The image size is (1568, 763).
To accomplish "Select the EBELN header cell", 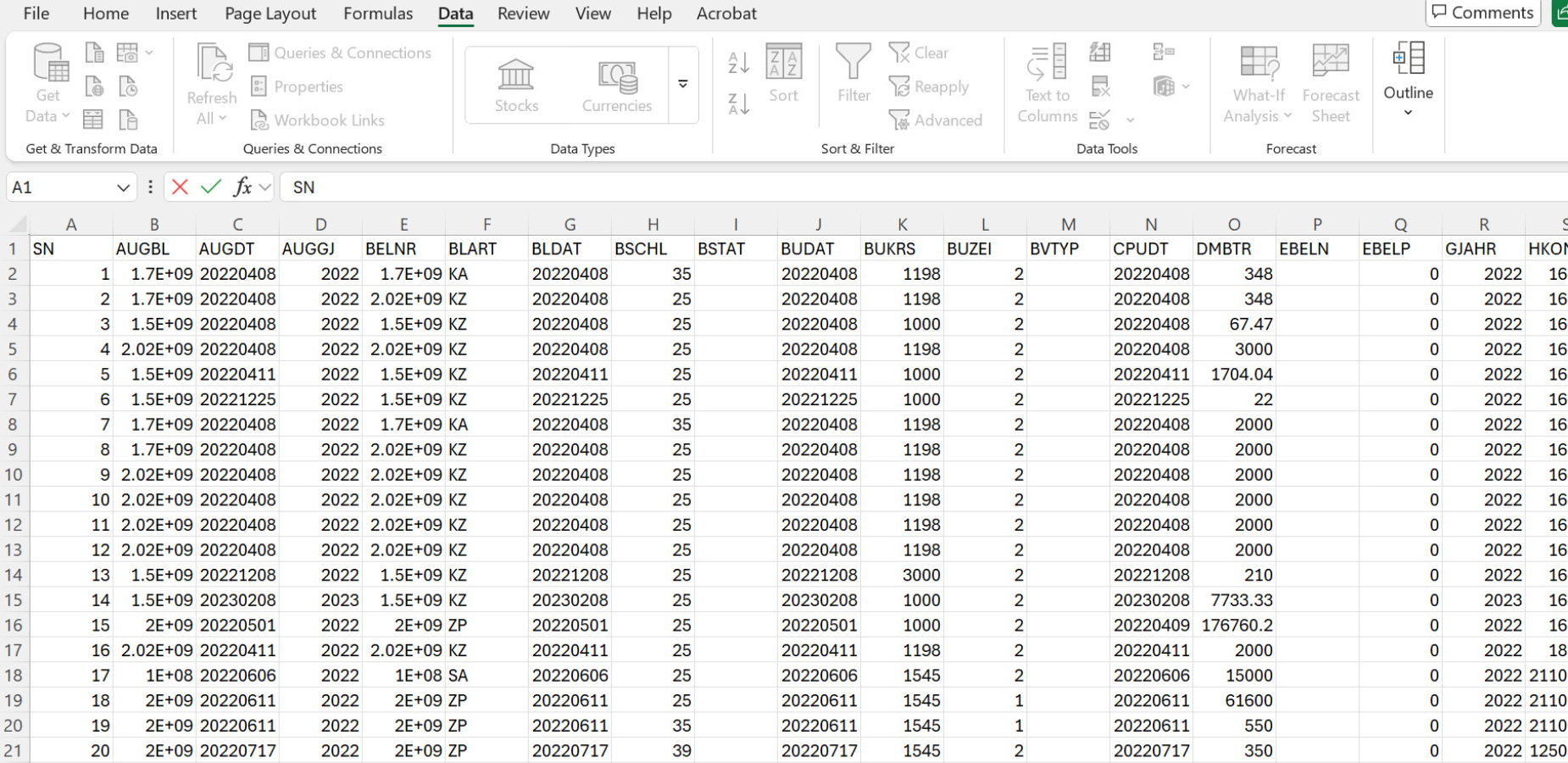I will coord(1317,249).
